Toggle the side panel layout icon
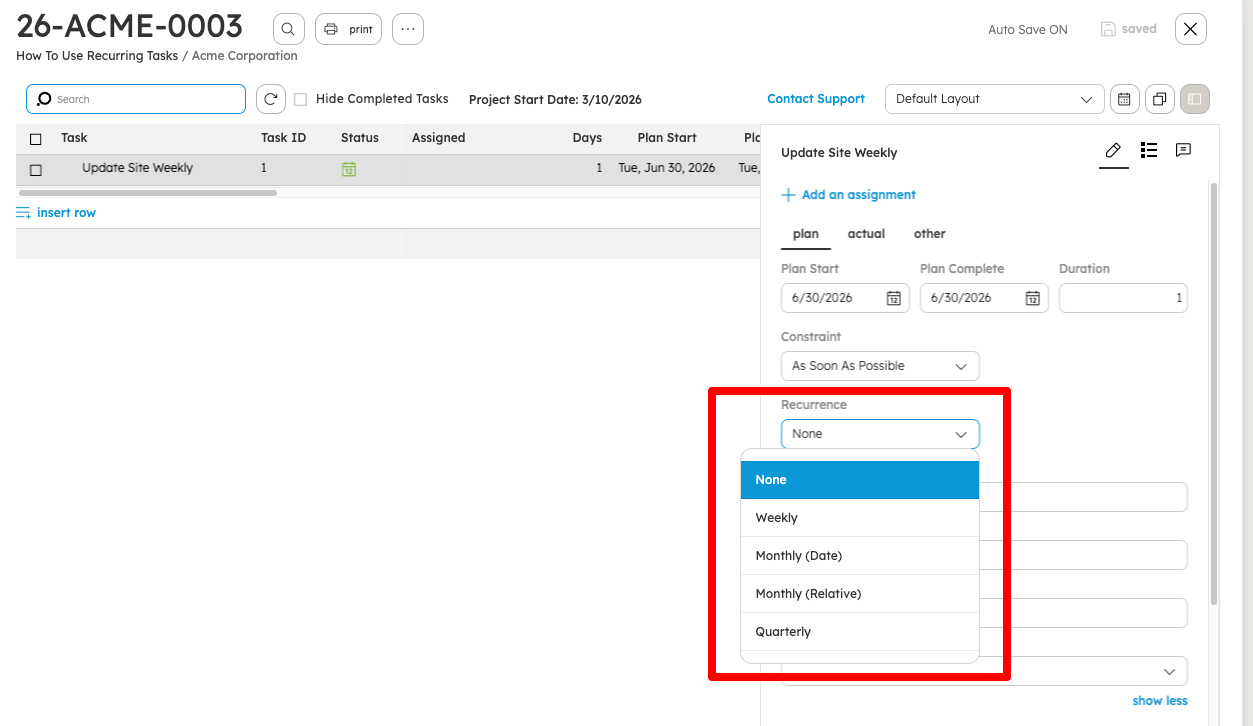Viewport: 1253px width, 726px height. point(1195,99)
